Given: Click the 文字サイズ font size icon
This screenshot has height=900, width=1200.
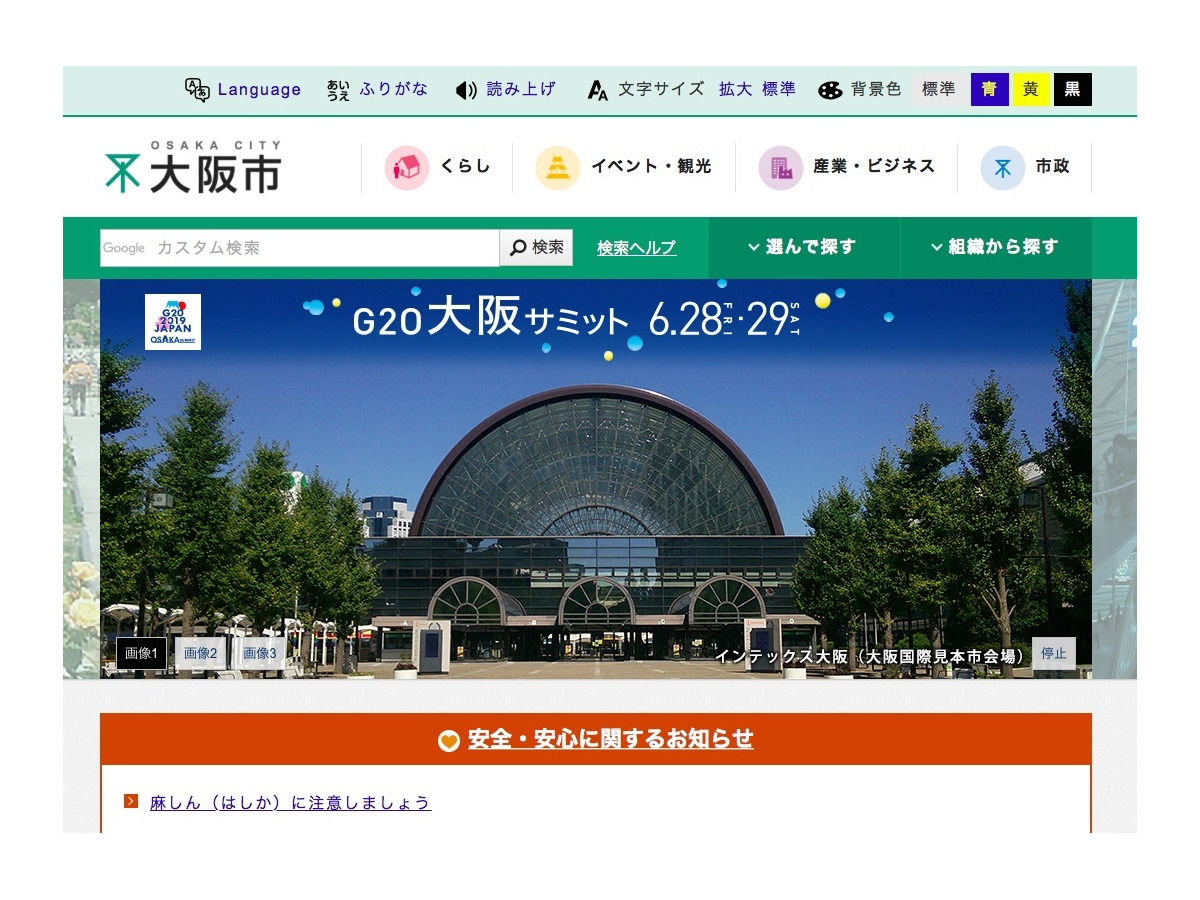Looking at the screenshot, I should tap(597, 89).
